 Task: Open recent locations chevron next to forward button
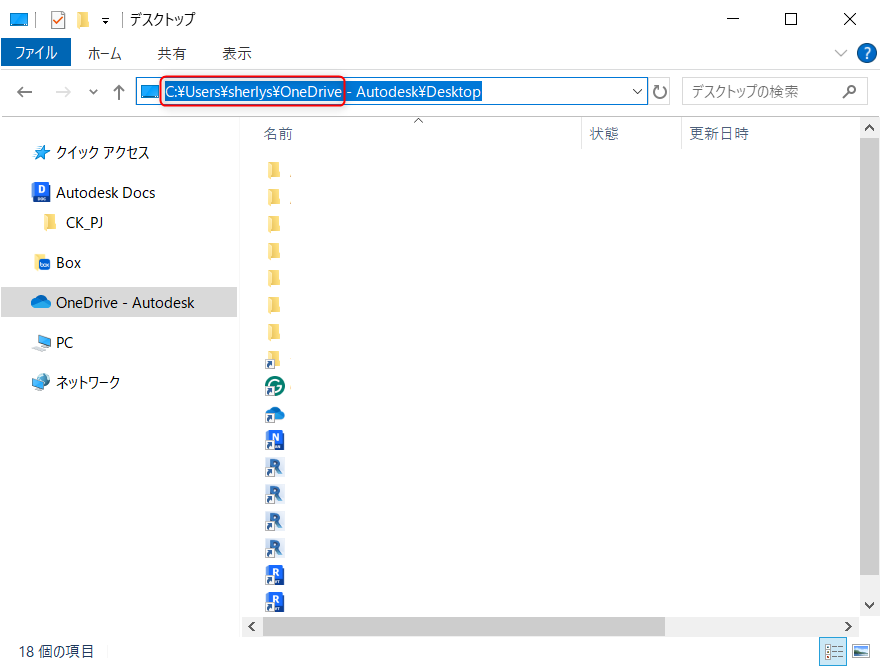point(92,91)
